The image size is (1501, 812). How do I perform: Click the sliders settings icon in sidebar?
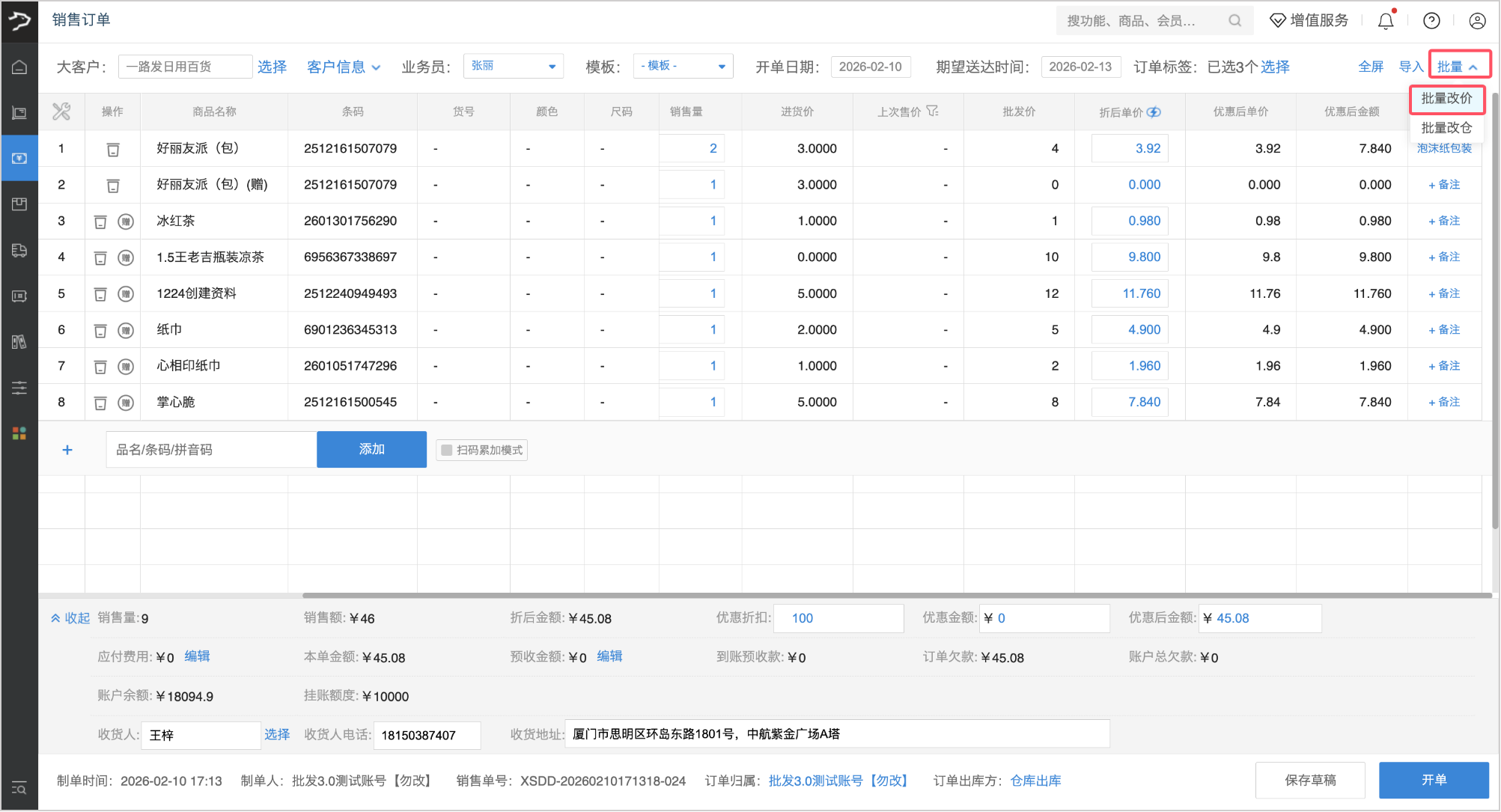coord(19,388)
